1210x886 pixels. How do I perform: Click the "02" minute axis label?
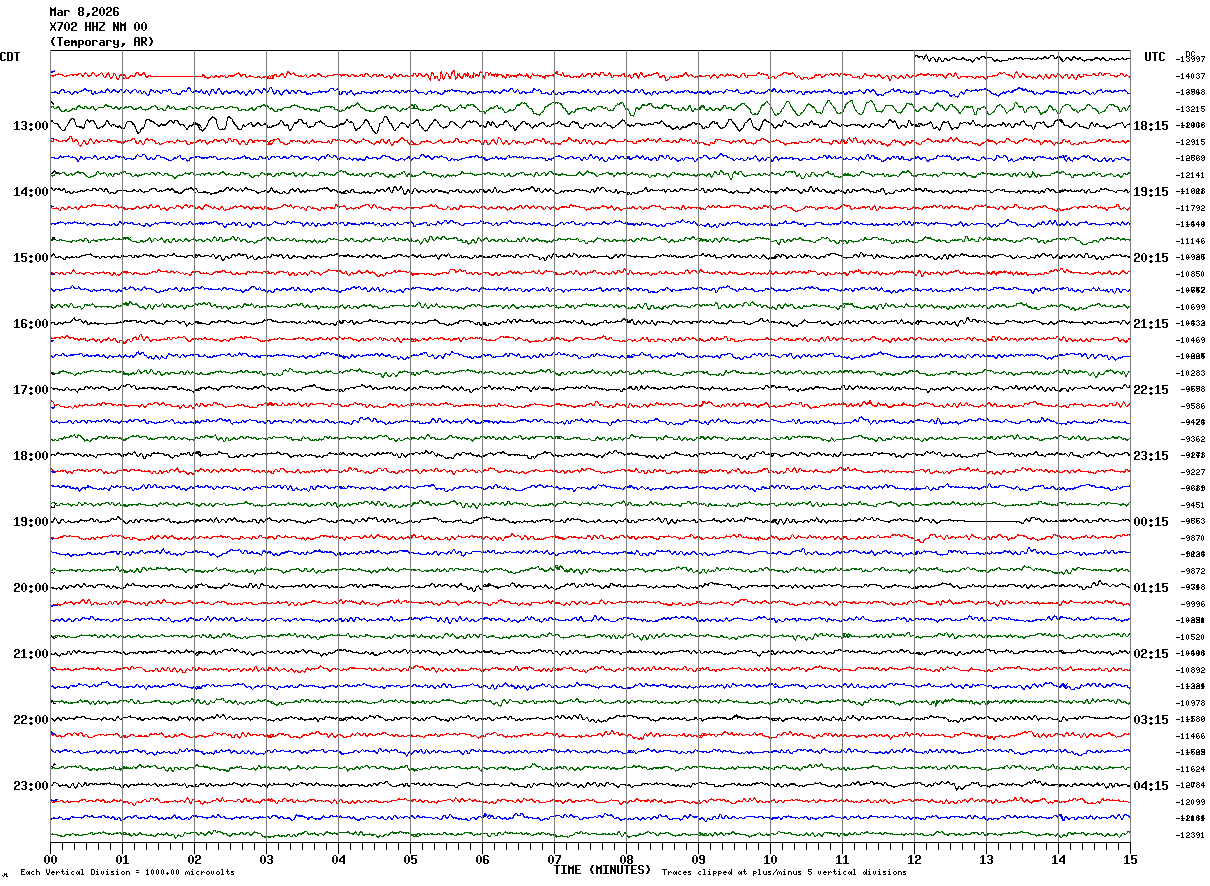[194, 859]
